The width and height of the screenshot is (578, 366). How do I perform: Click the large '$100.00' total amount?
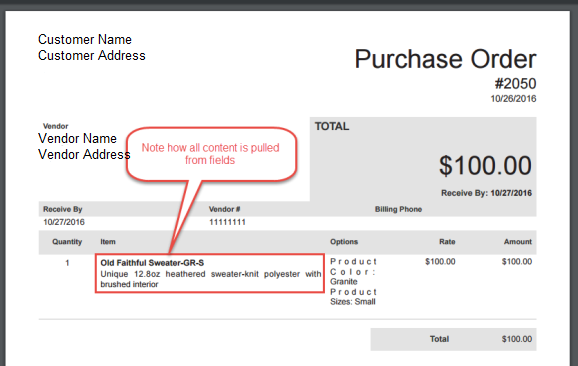coord(485,165)
